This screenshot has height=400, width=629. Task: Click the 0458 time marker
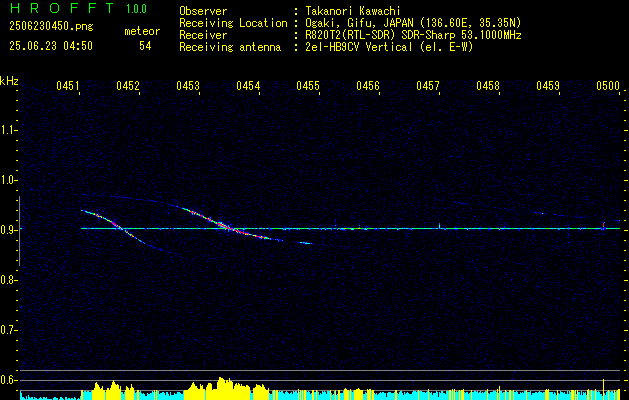click(488, 86)
